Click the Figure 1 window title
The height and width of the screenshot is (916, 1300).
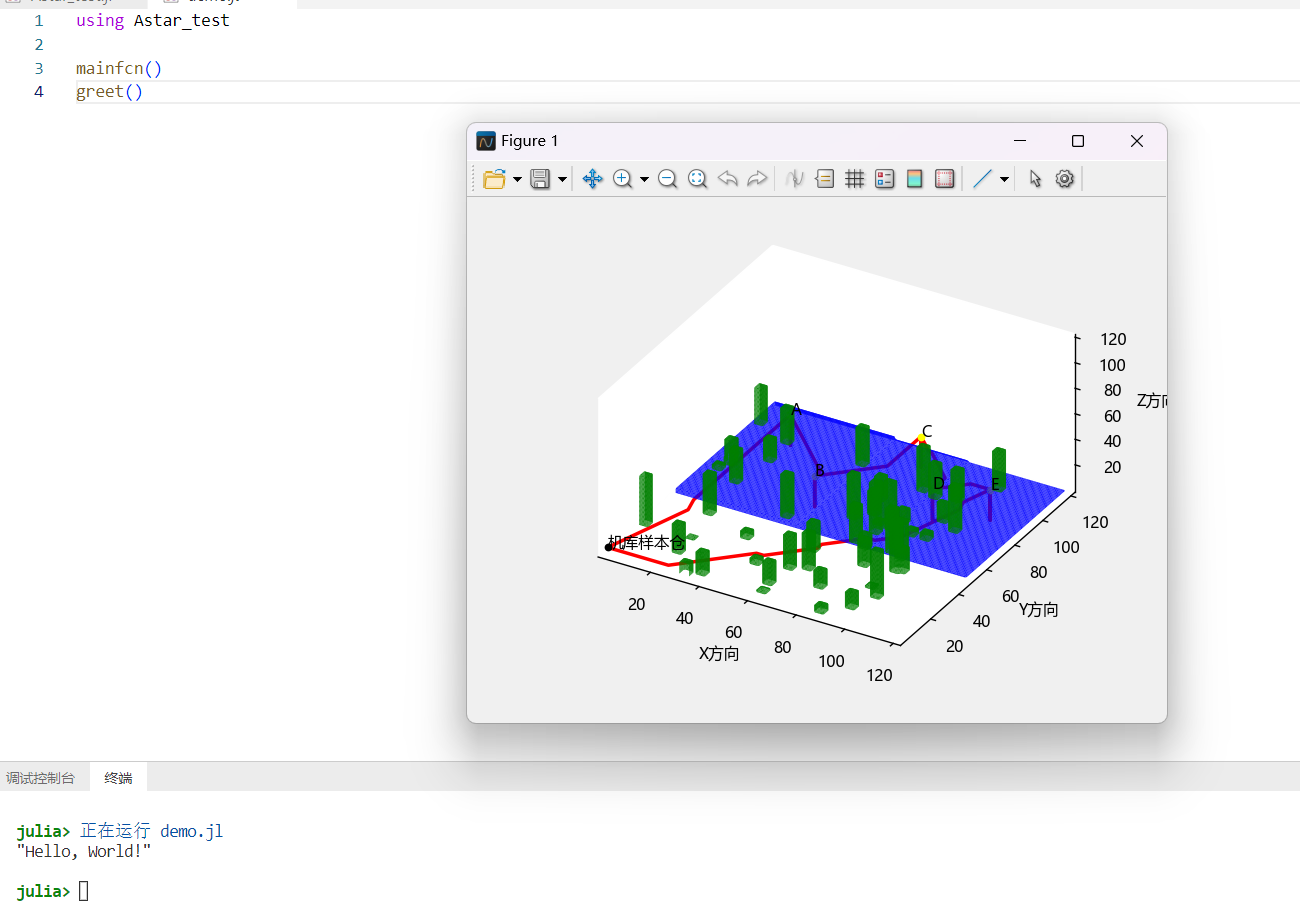(x=530, y=141)
